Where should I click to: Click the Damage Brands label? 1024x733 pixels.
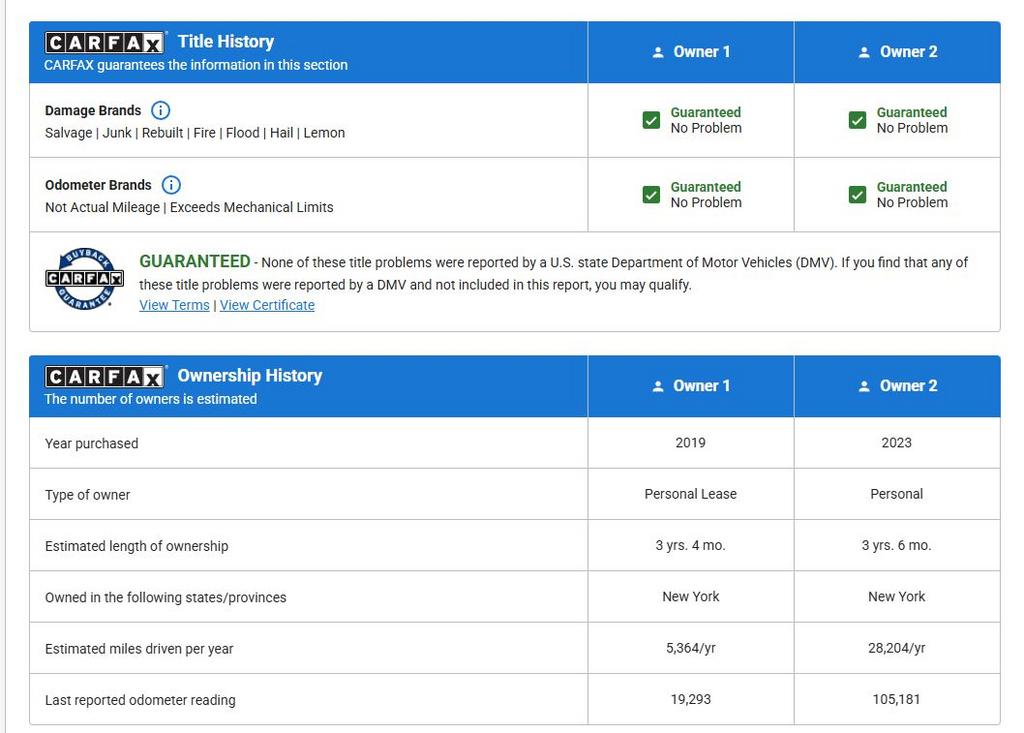click(93, 110)
